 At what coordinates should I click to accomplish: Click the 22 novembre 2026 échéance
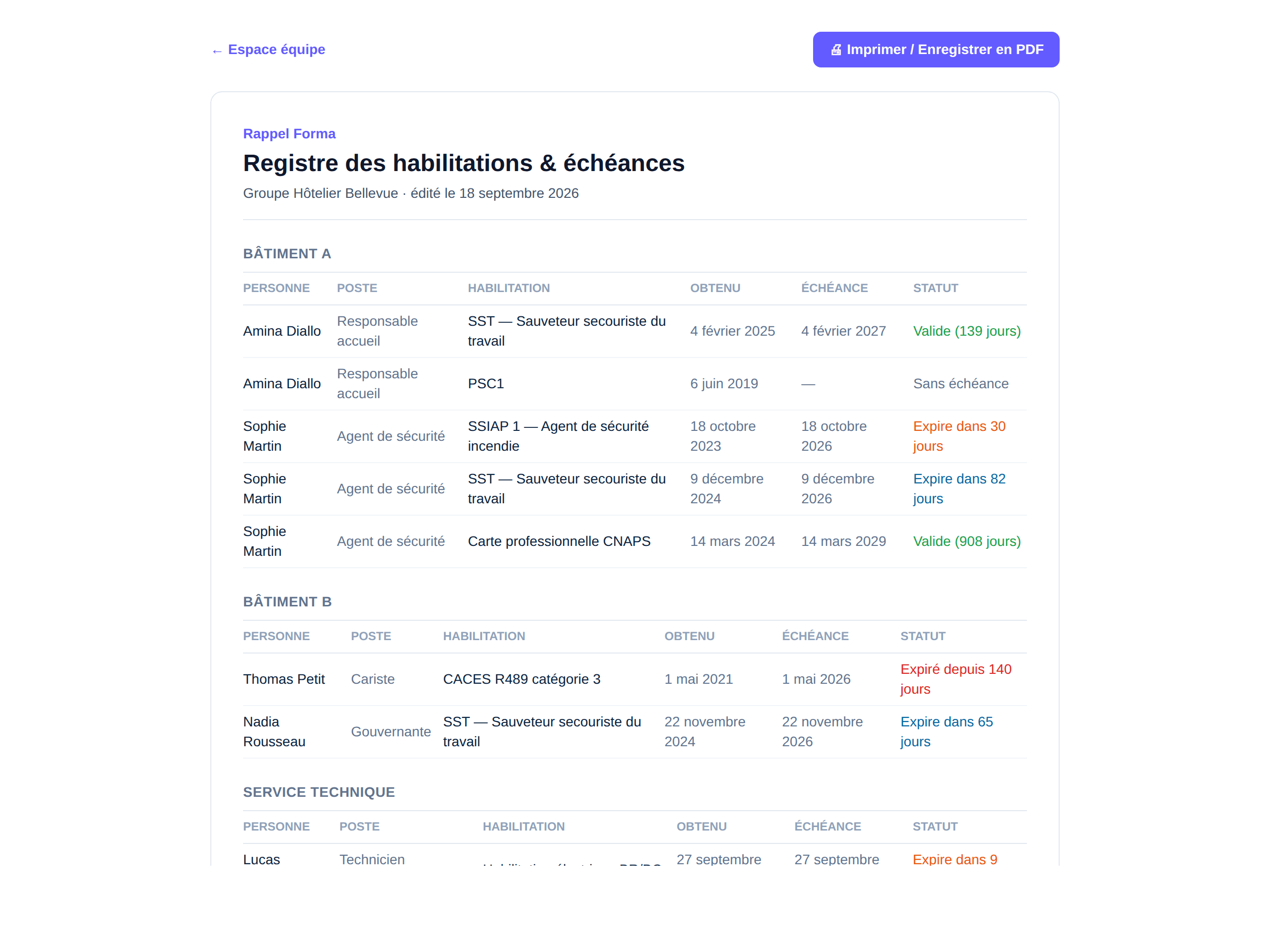pyautogui.click(x=822, y=732)
